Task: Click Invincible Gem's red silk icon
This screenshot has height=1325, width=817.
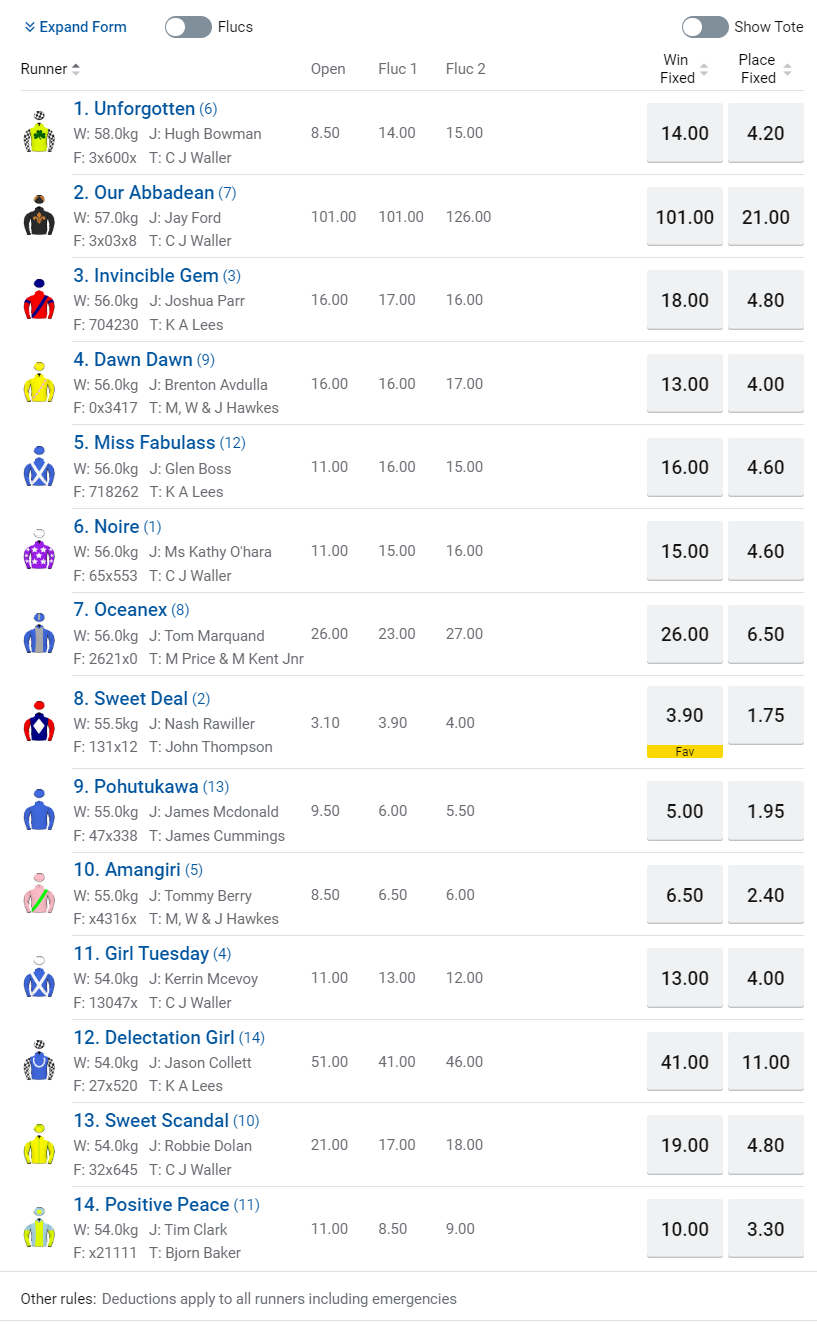Action: coord(39,299)
